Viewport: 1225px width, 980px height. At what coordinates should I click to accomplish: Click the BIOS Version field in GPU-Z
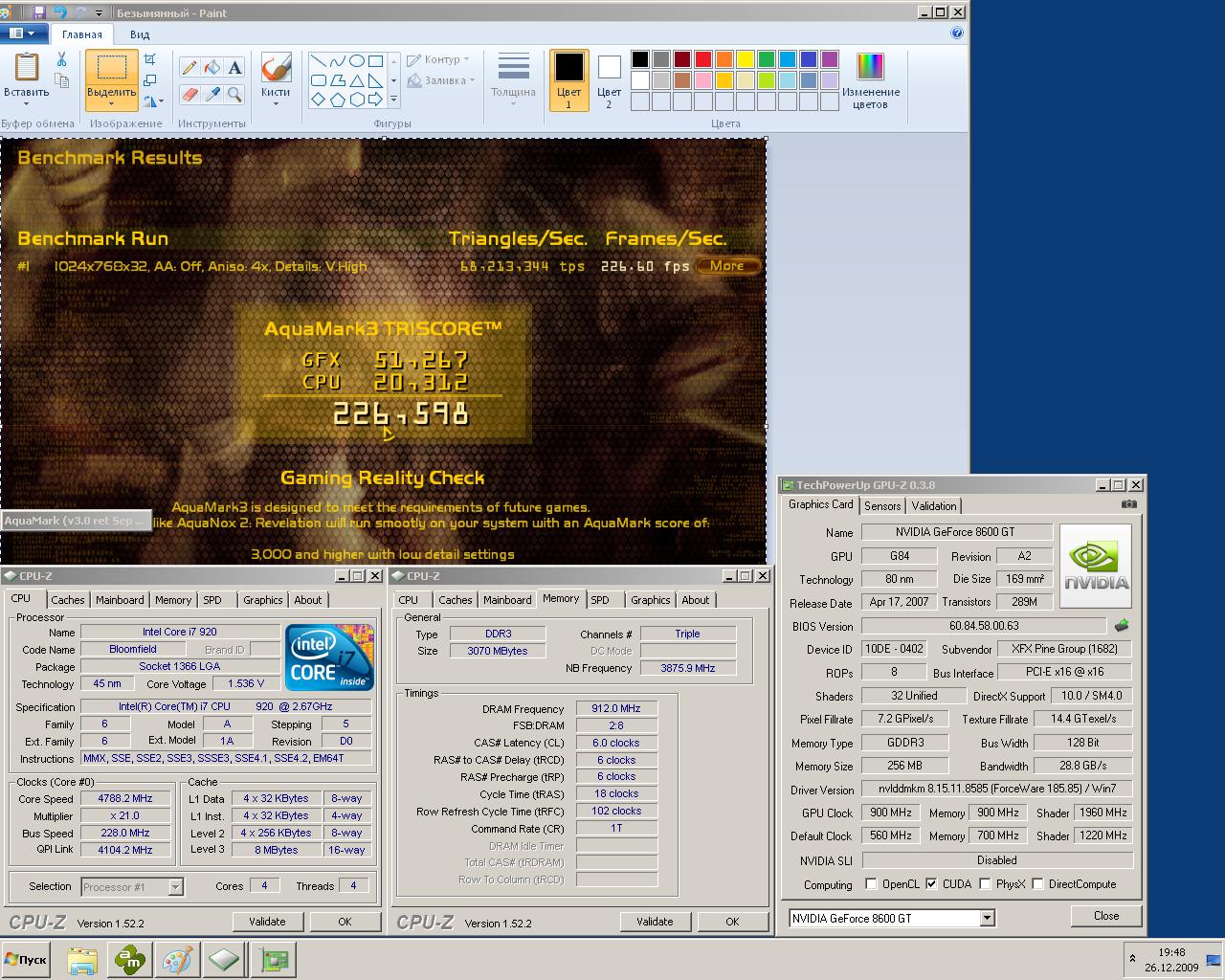point(985,626)
